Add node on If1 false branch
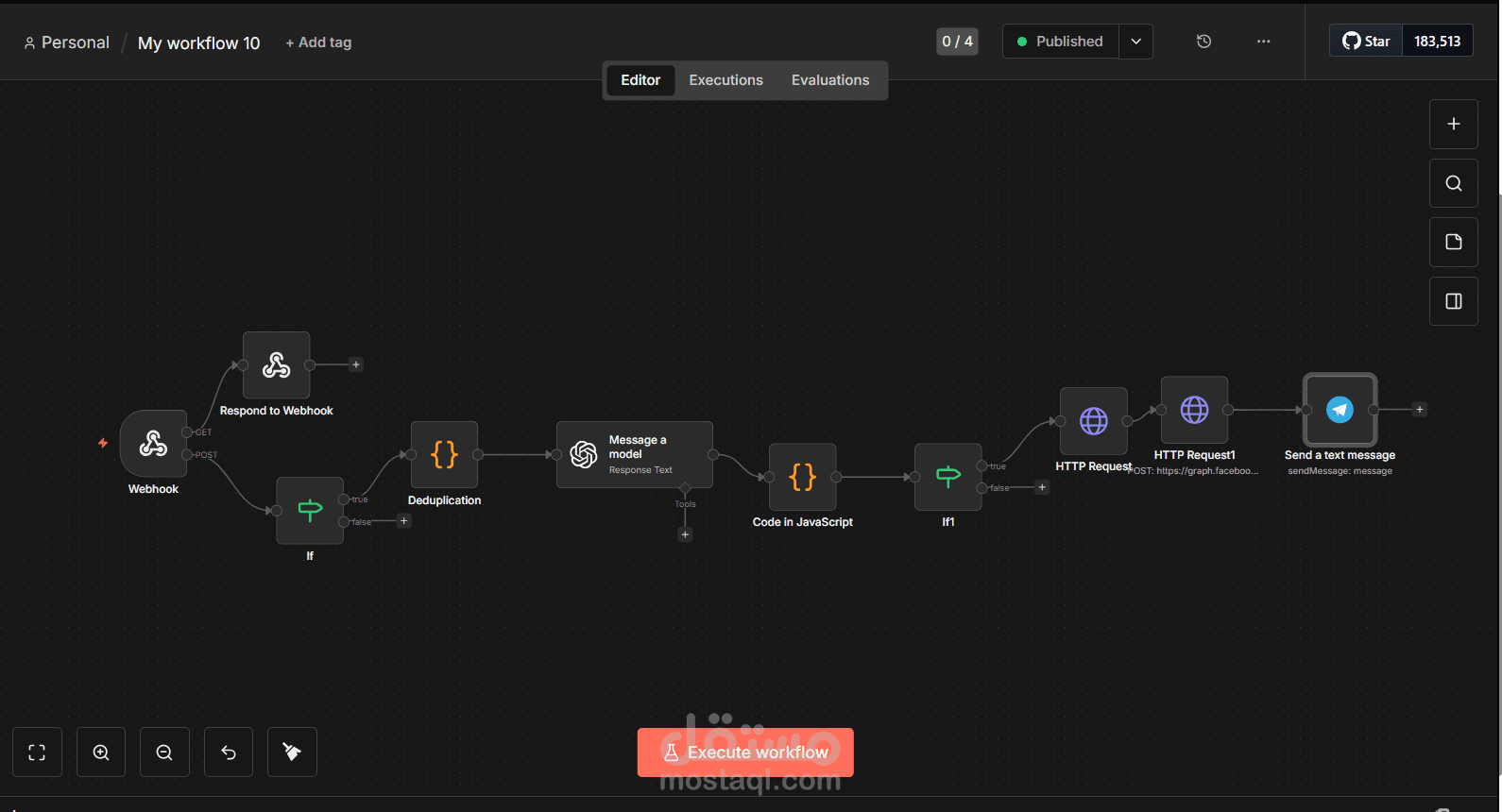This screenshot has width=1502, height=812. 1042,487
